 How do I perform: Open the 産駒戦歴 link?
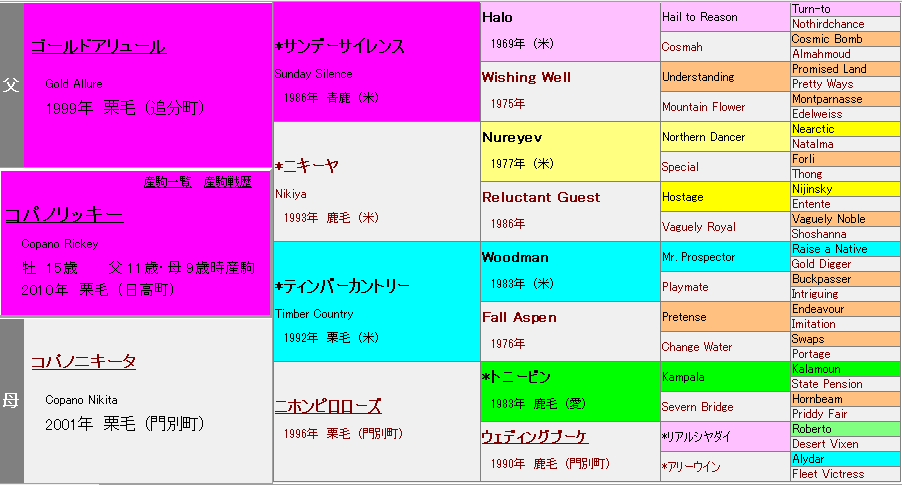point(228,182)
